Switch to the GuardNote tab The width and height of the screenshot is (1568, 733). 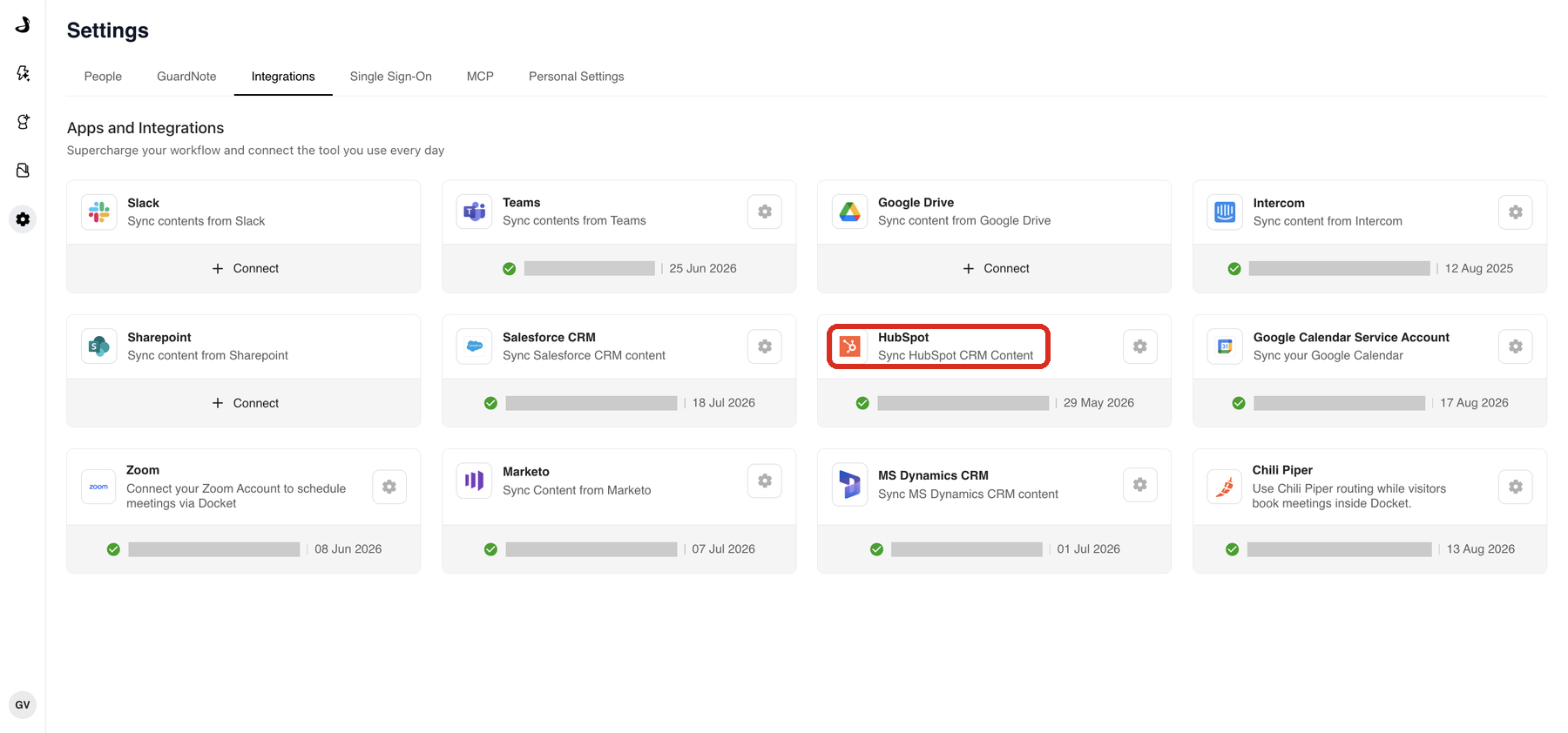(186, 77)
